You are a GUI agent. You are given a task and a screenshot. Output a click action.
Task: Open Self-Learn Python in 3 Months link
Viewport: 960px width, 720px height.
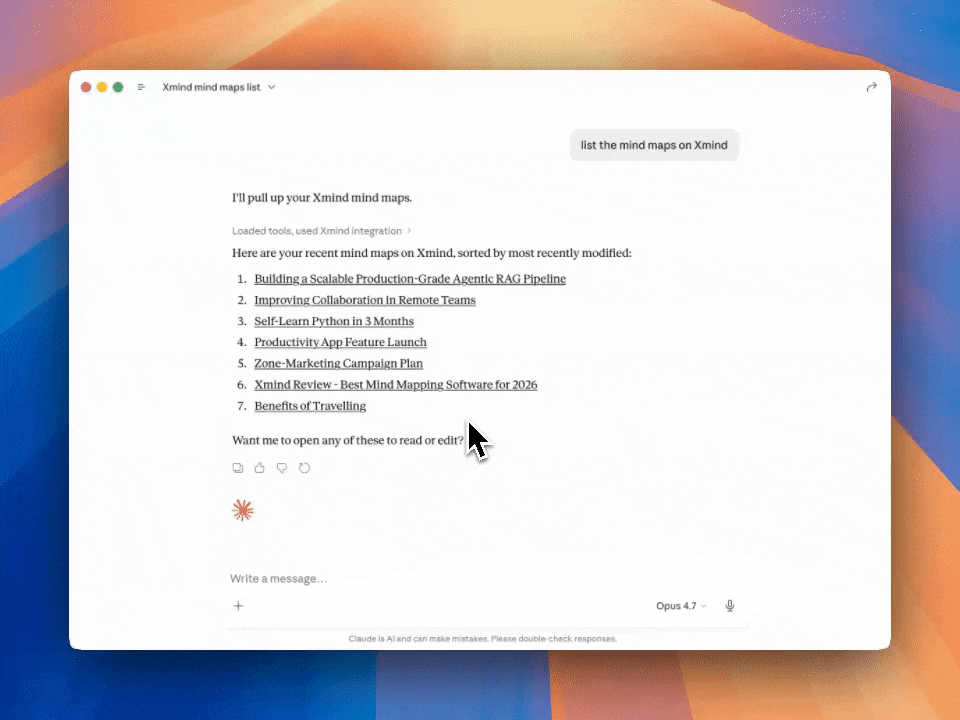click(x=334, y=321)
